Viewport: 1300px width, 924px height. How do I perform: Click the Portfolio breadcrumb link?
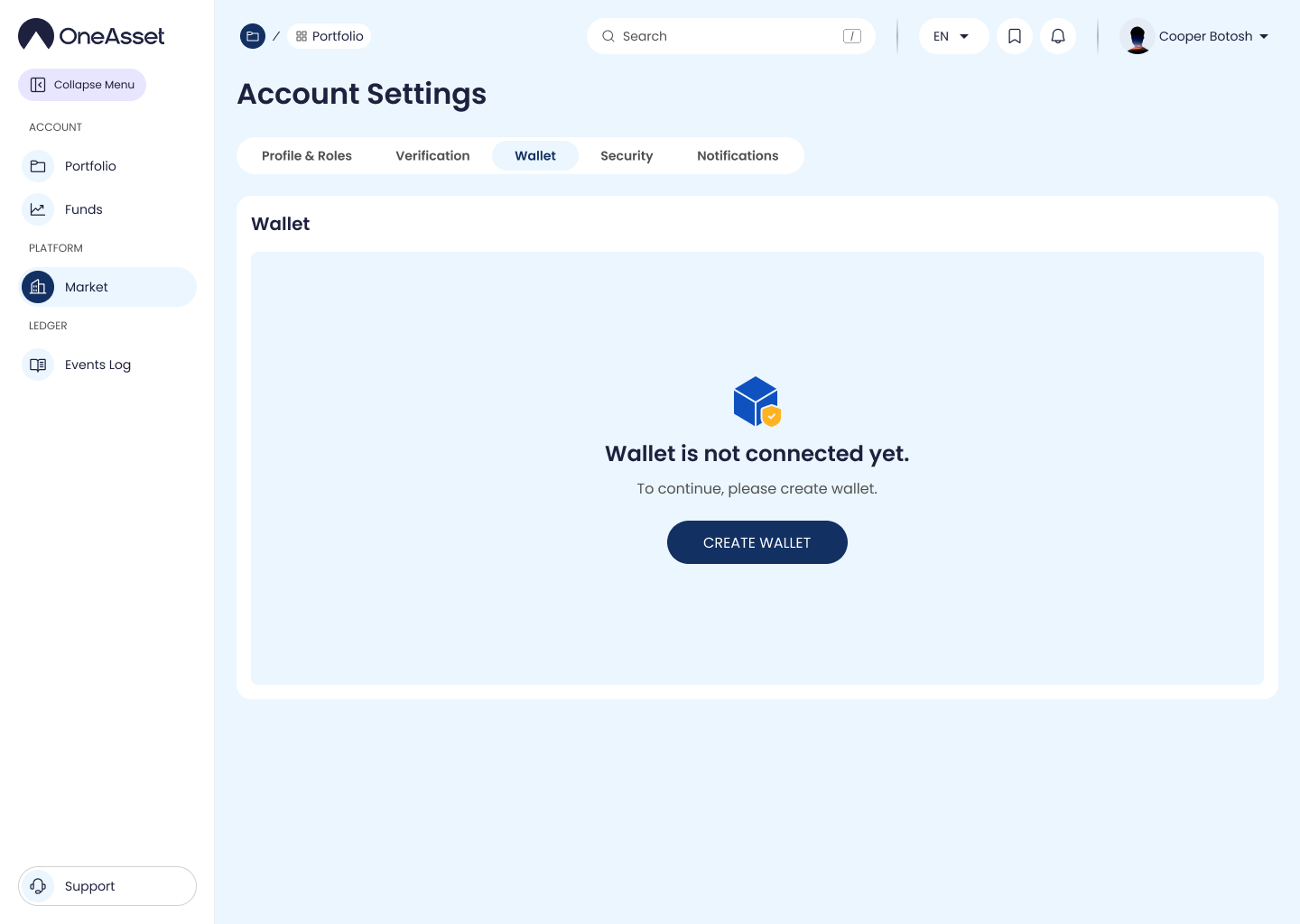(330, 36)
